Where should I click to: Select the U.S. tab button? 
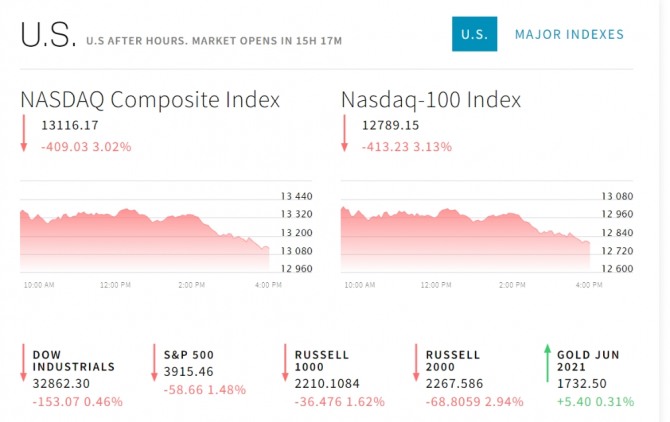[474, 34]
